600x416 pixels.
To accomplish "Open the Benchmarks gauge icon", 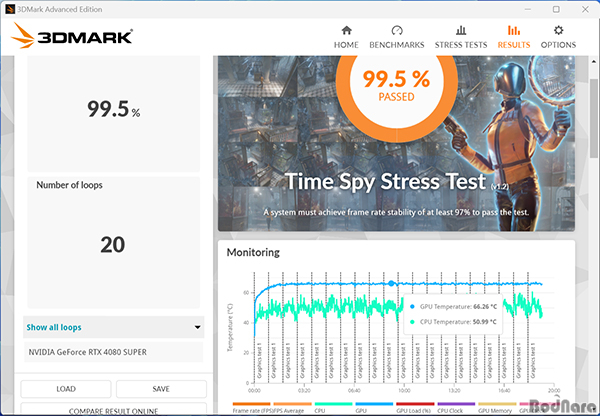I will click(397, 30).
